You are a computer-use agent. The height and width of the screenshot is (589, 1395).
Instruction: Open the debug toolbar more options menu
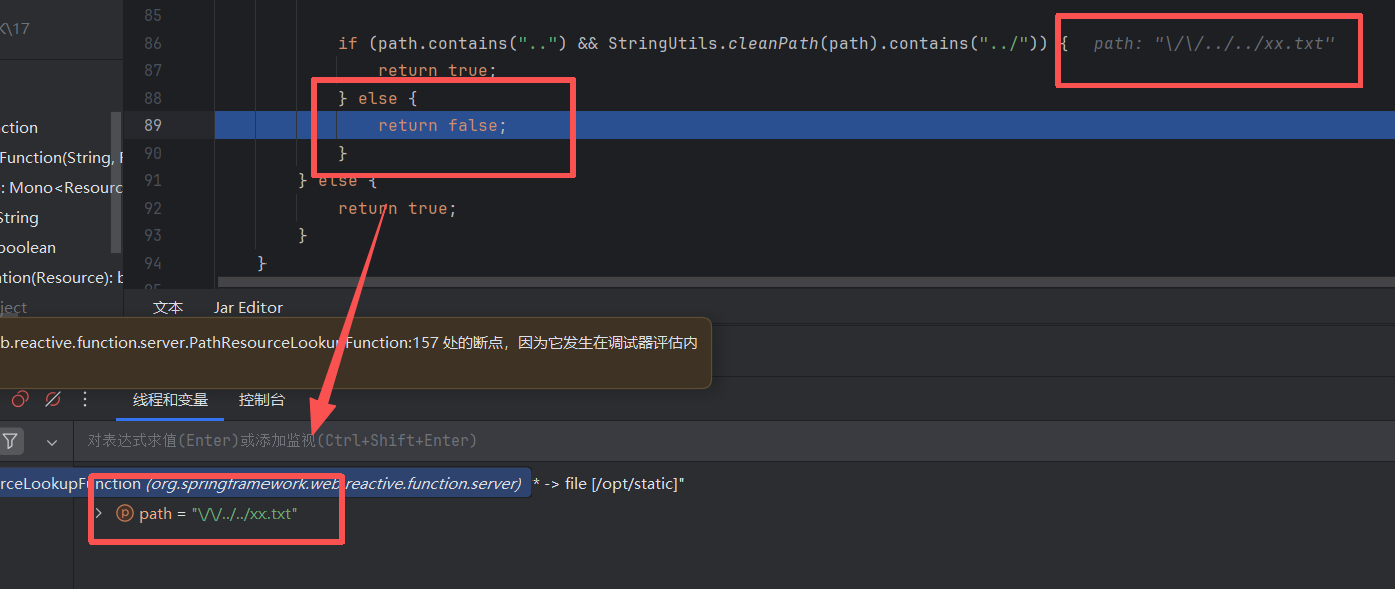point(85,399)
